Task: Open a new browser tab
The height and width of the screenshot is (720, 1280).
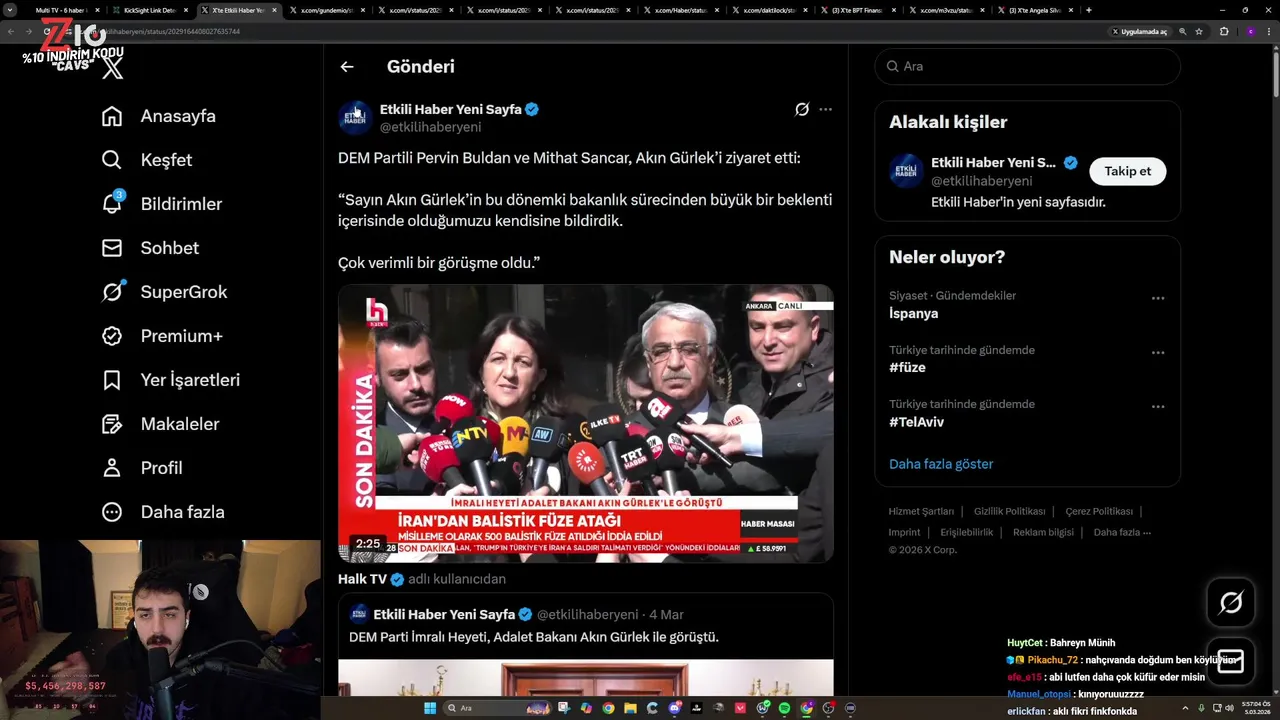Action: coord(1089,10)
